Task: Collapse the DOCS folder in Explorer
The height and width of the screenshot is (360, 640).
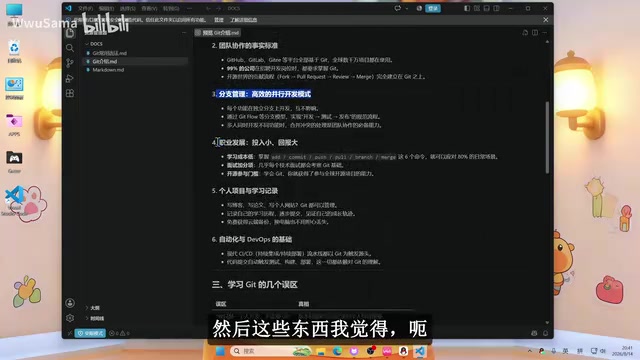Action: click(94, 44)
